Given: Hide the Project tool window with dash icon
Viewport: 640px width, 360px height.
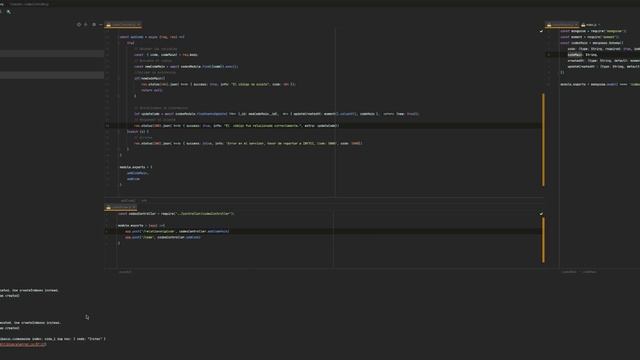Looking at the screenshot, I should pos(100,24).
